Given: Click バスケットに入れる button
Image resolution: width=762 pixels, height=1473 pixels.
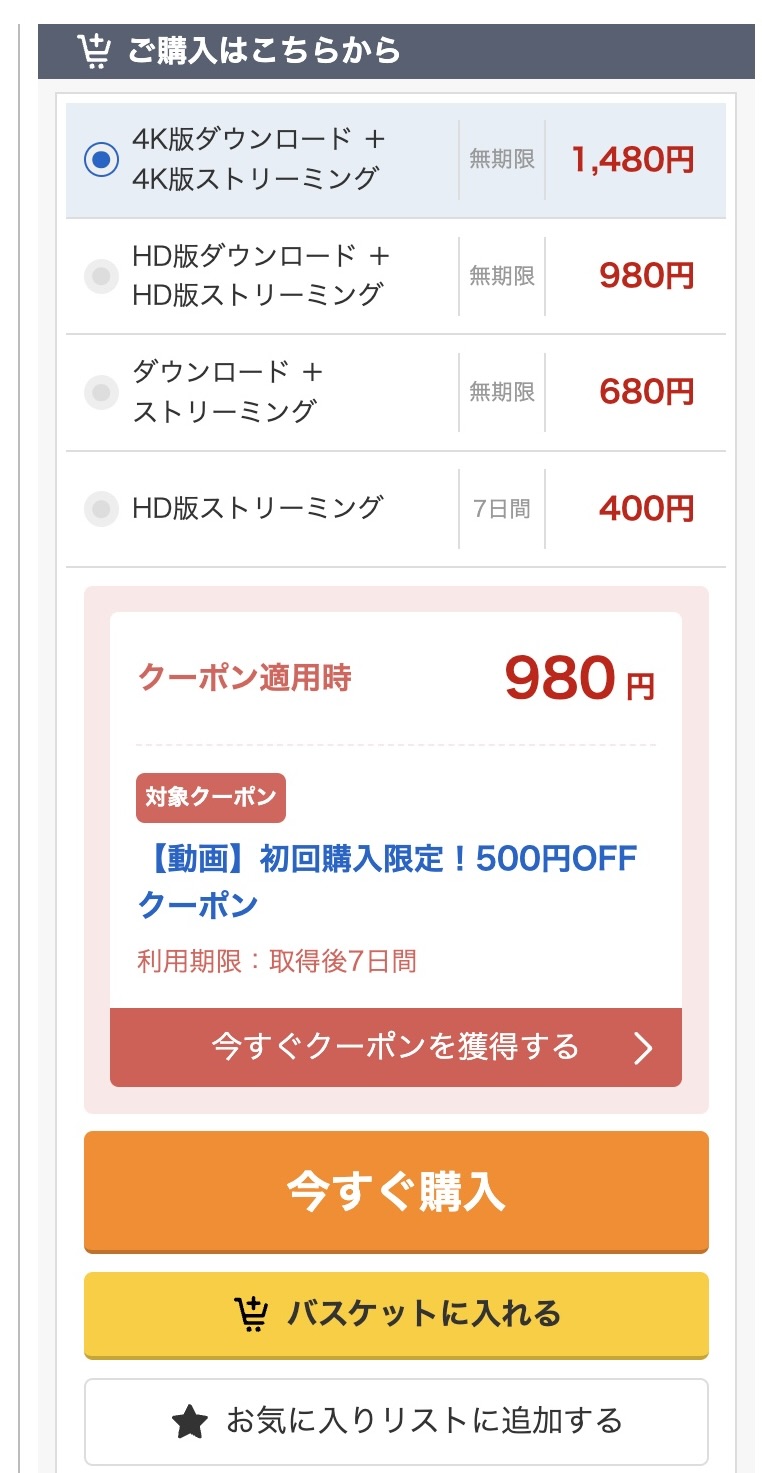Looking at the screenshot, I should click(396, 1314).
